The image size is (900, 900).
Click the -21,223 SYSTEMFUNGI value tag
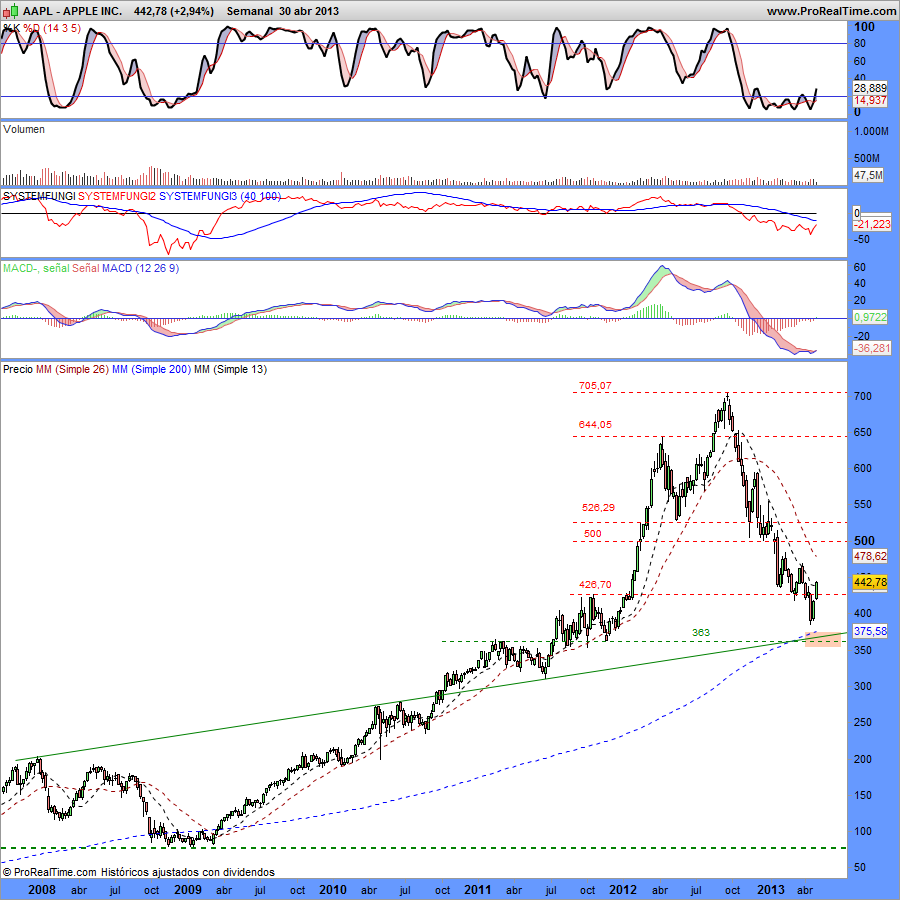pos(872,224)
